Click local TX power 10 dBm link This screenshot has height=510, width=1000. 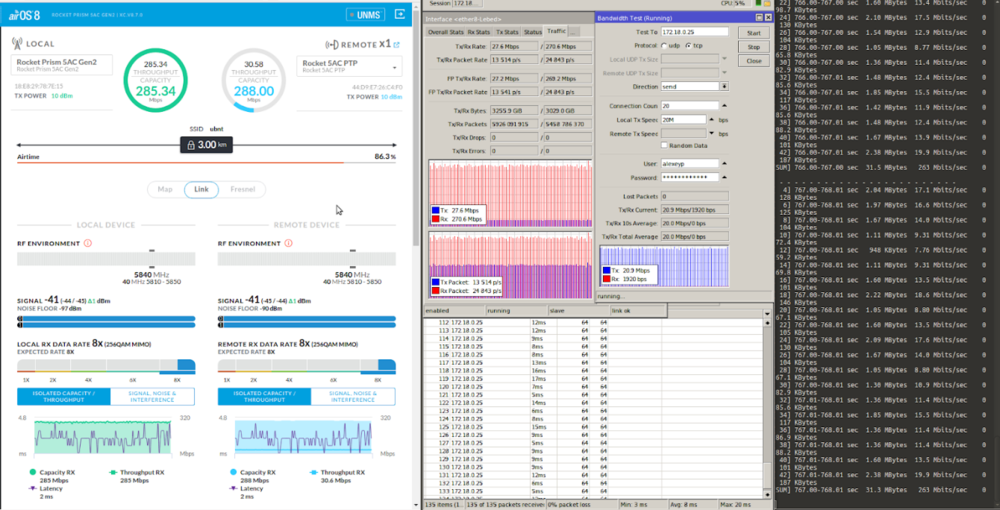[x=62, y=96]
